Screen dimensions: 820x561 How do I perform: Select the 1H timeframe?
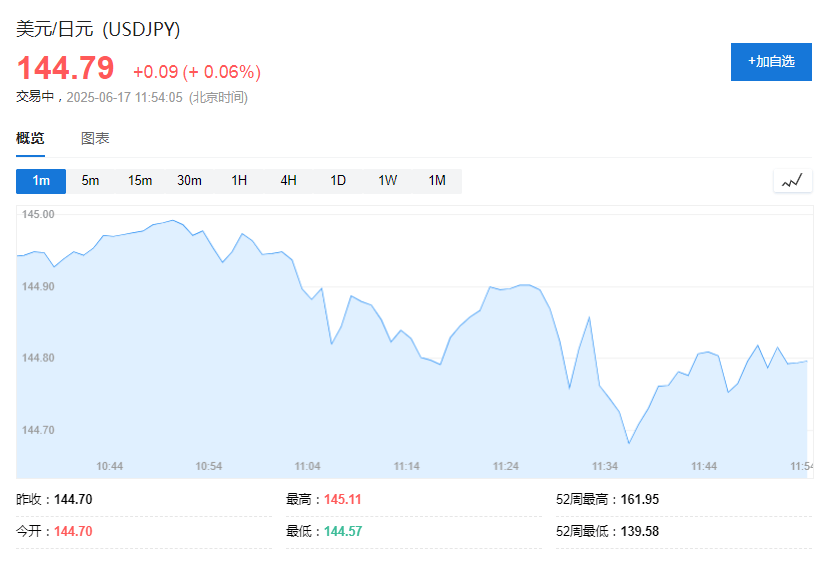pos(239,181)
